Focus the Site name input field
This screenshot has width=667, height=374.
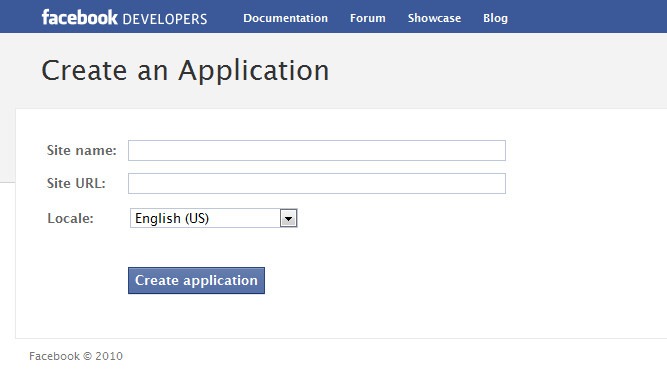pos(317,151)
